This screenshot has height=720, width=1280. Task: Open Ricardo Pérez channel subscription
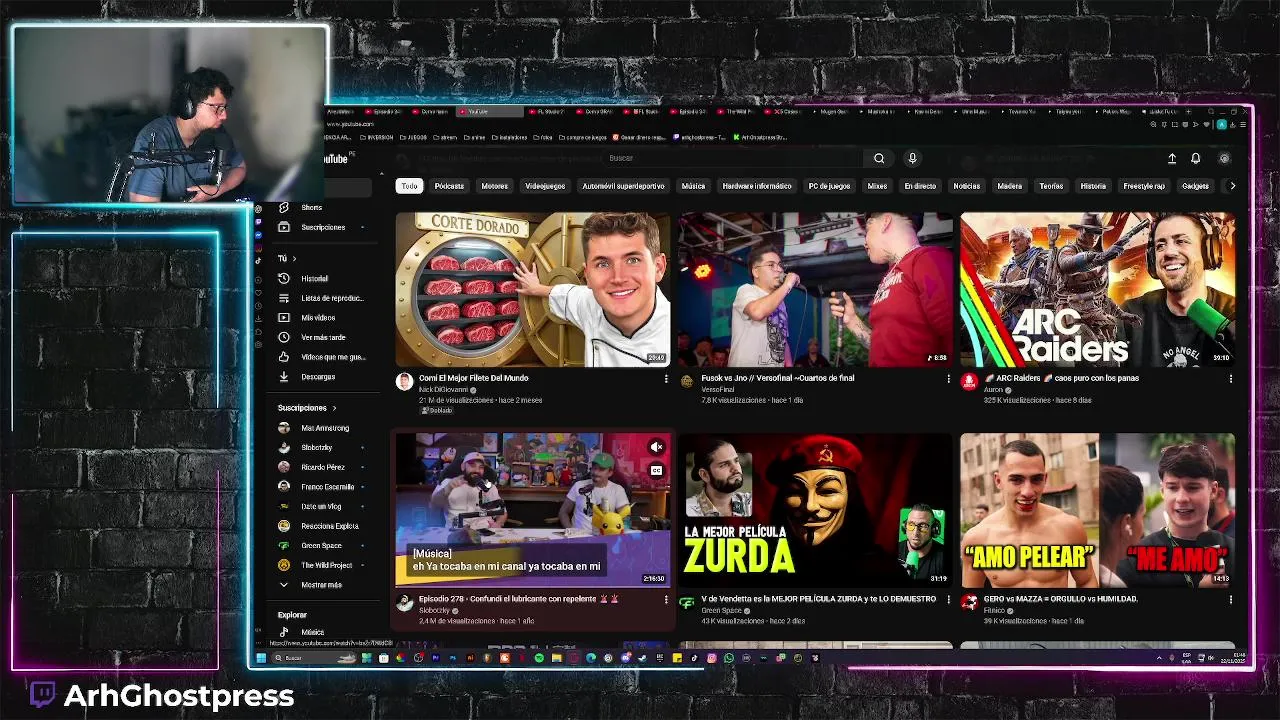coord(322,467)
